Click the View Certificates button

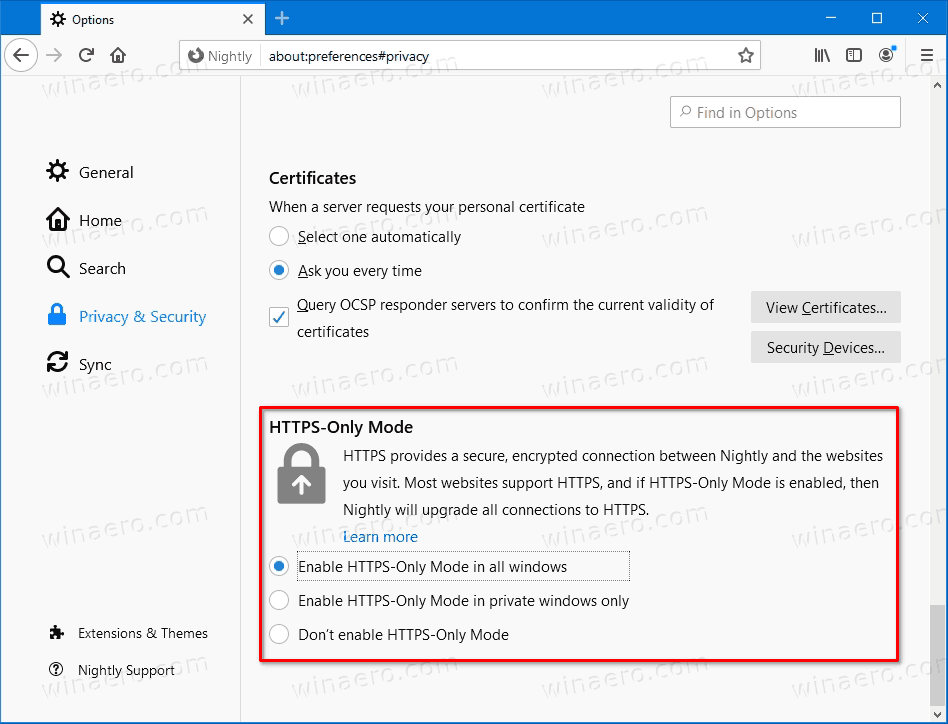826,308
